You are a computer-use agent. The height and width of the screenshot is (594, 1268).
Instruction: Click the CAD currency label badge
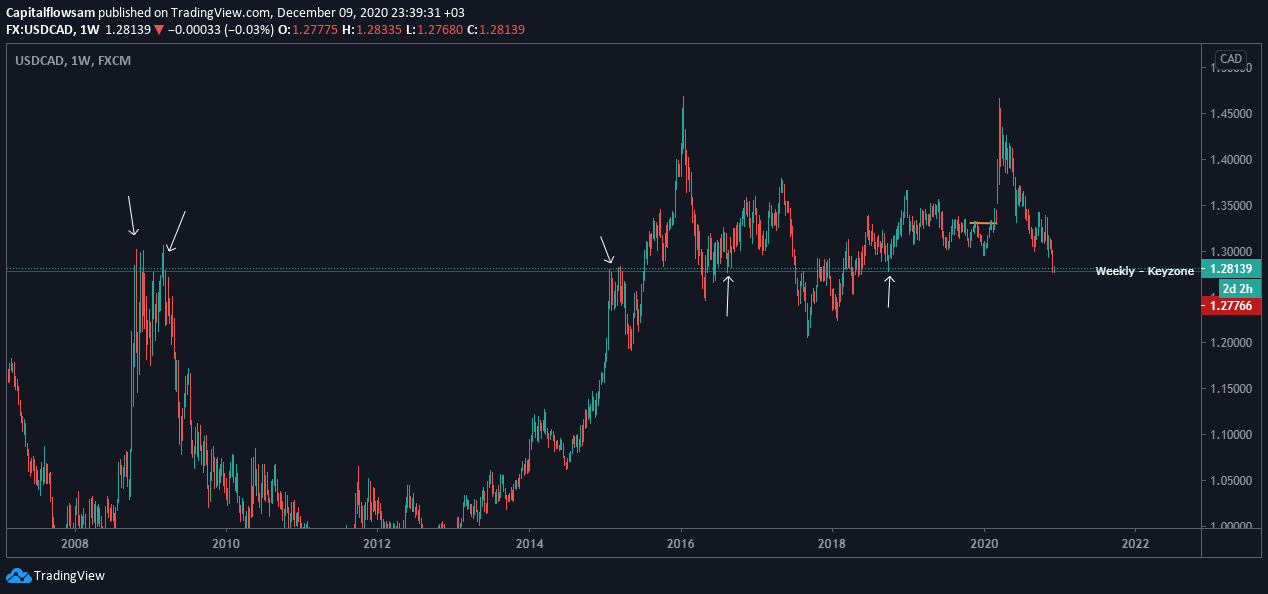1231,59
